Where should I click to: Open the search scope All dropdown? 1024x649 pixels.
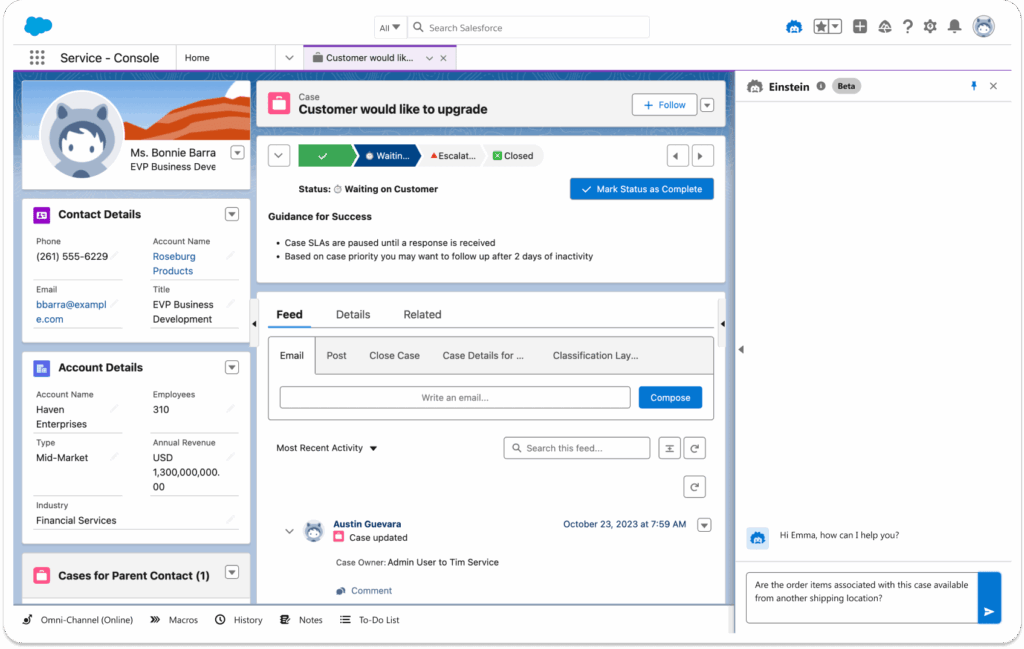pyautogui.click(x=390, y=27)
